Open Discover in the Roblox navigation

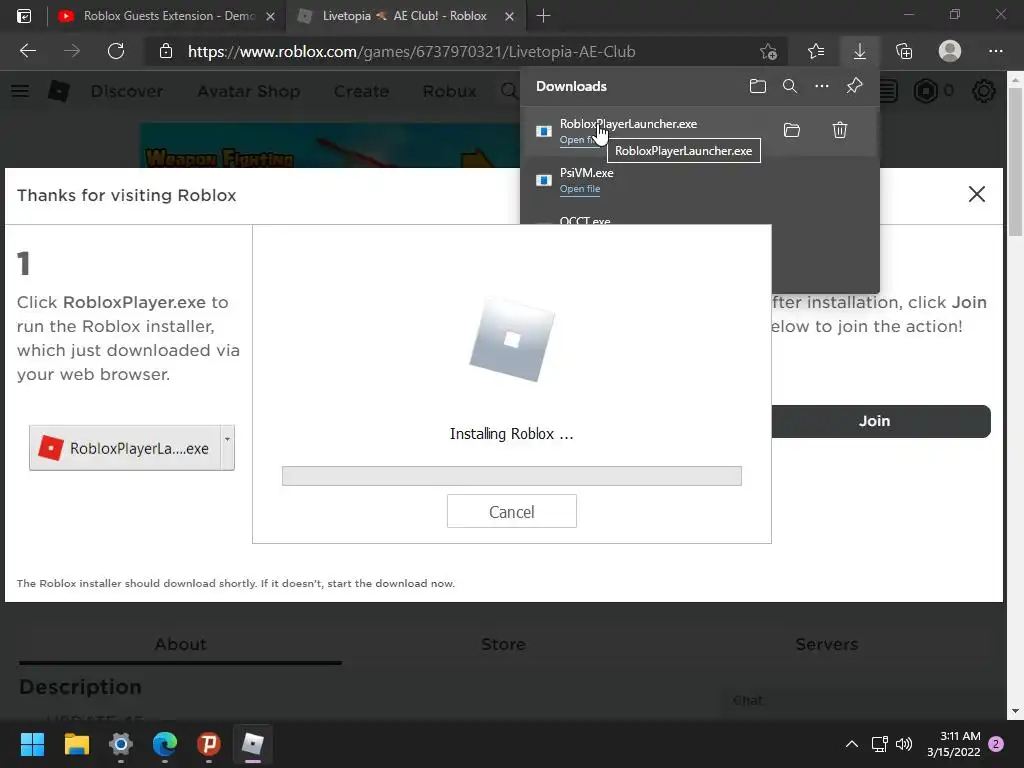[x=127, y=91]
